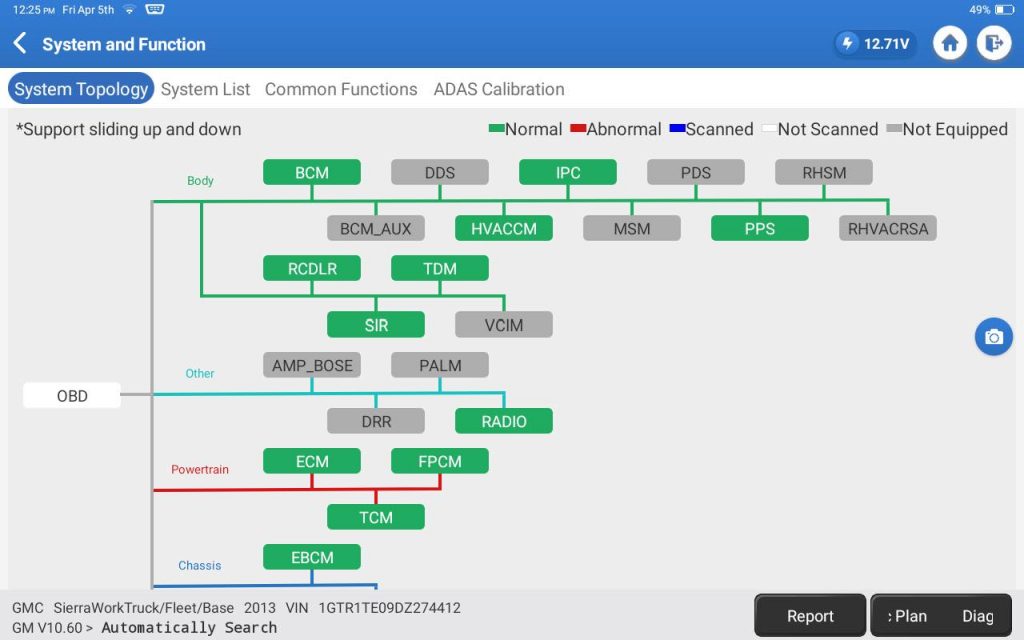Image resolution: width=1024 pixels, height=640 pixels.
Task: Select the ECM powertrain module
Action: click(312, 461)
